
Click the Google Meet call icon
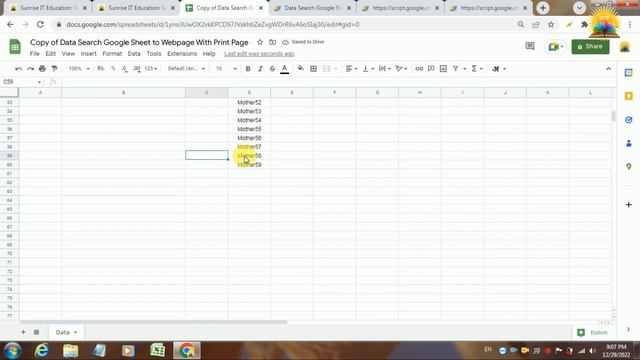[x=556, y=47]
